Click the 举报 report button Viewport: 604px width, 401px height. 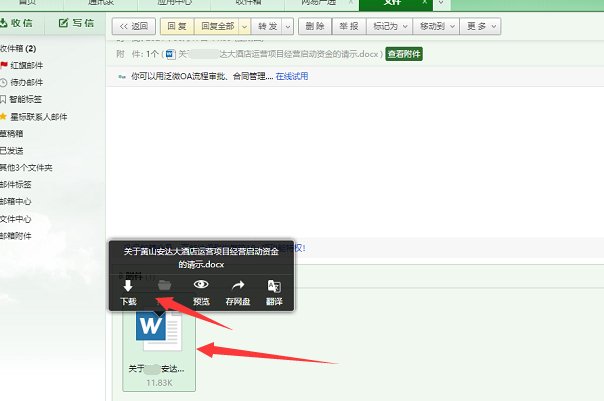(x=349, y=26)
